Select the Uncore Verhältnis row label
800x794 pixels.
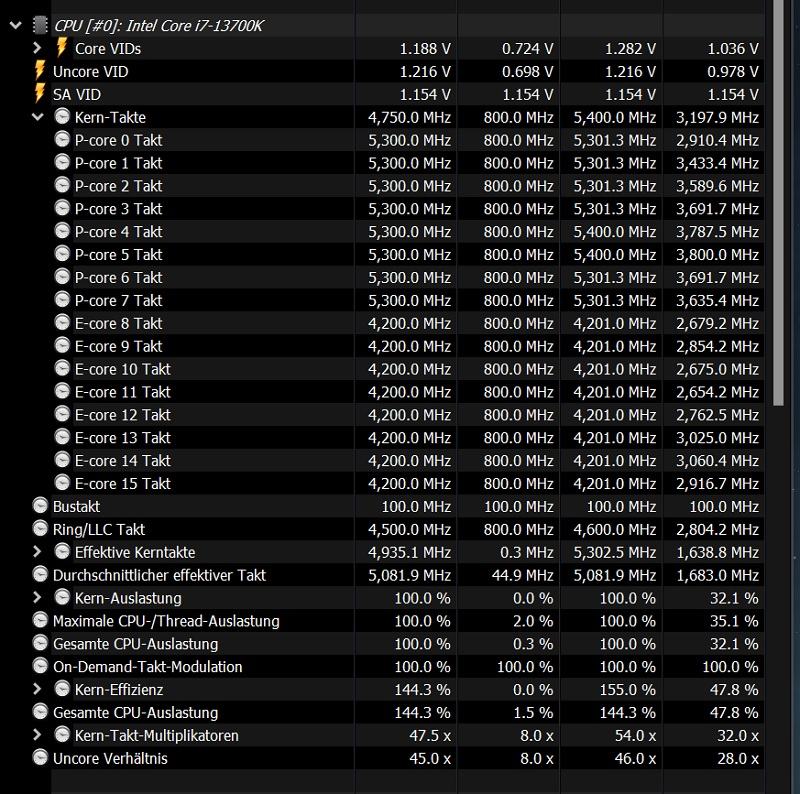(110, 758)
